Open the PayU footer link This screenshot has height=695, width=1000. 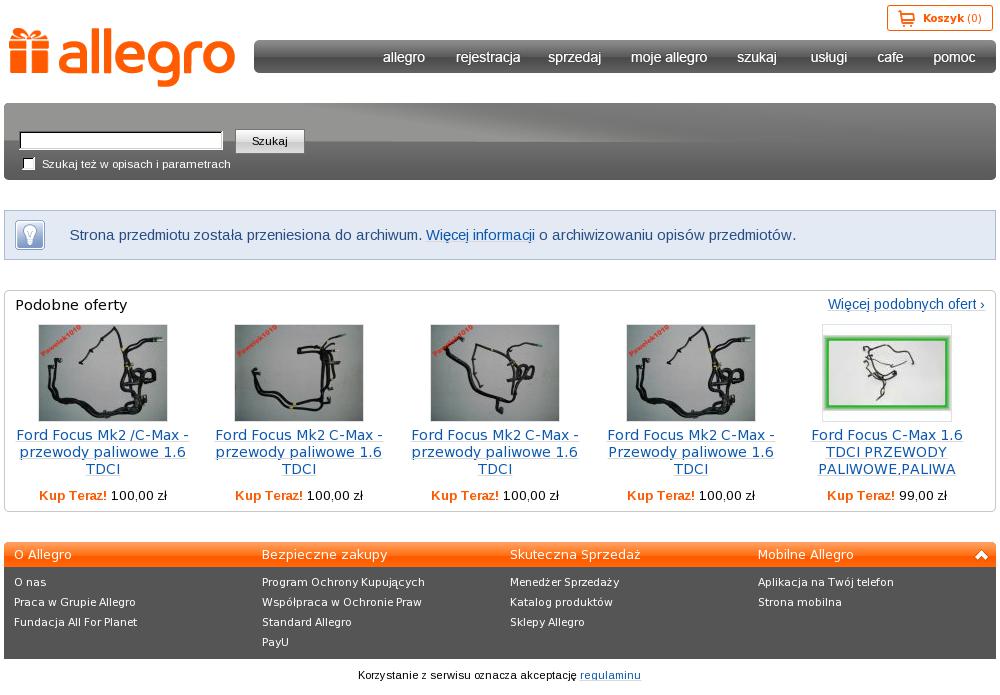coord(275,642)
